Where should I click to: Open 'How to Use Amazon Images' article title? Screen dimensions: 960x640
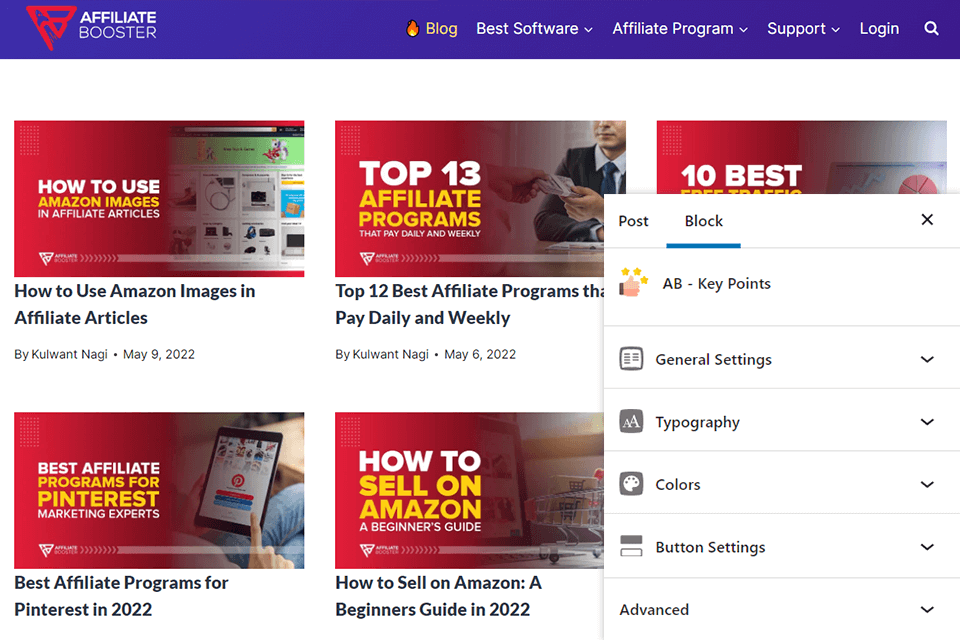tap(135, 304)
